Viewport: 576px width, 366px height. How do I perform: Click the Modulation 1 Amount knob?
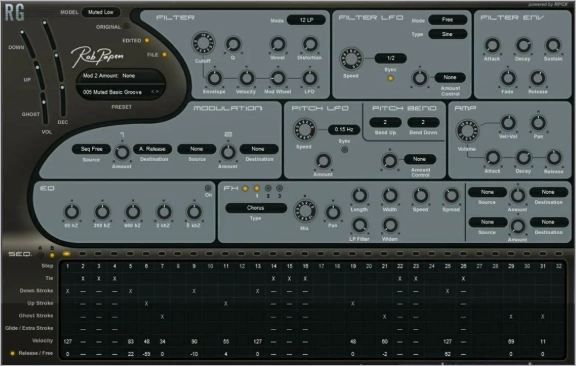coord(122,152)
